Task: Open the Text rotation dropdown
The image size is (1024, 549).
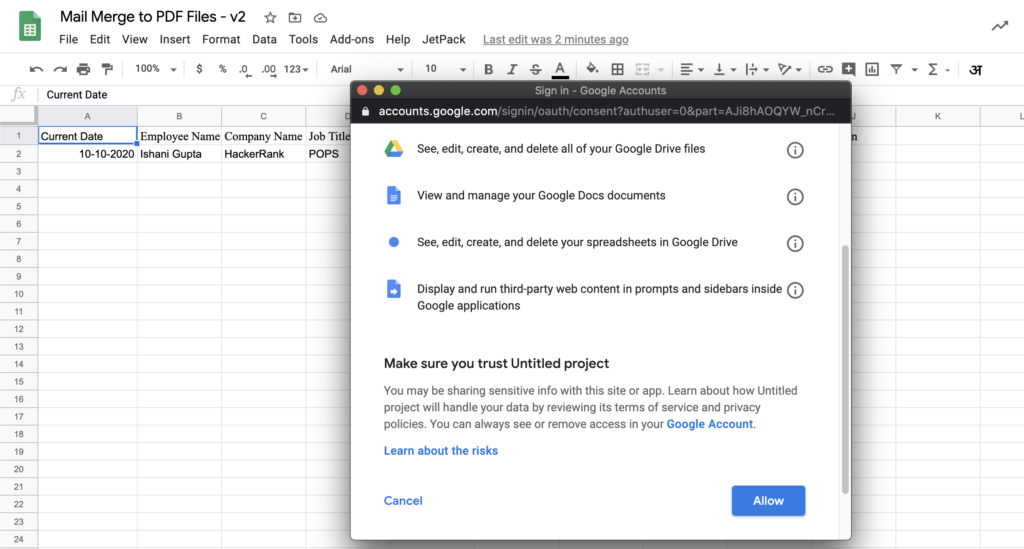Action: point(790,69)
